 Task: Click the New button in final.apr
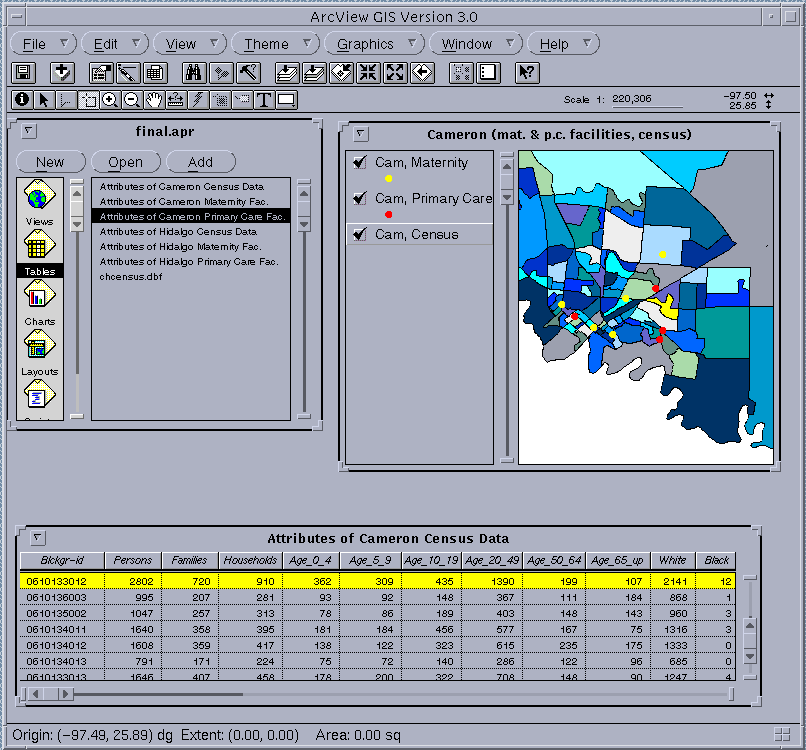(x=50, y=162)
